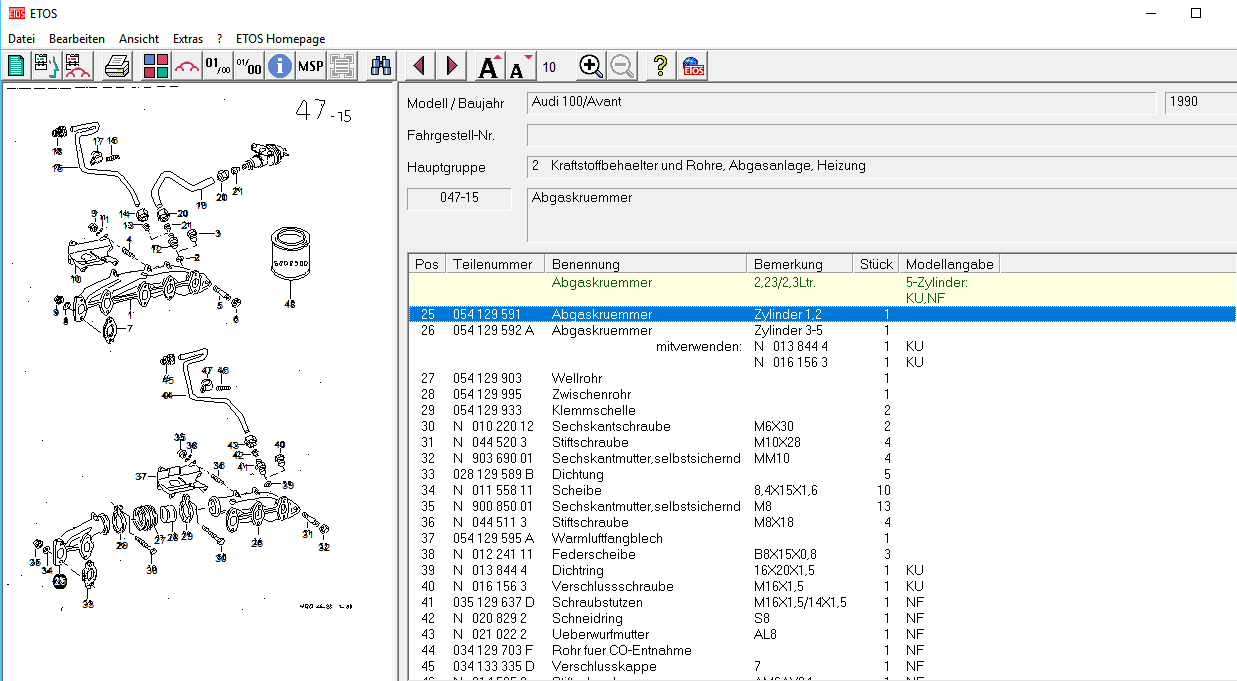The width and height of the screenshot is (1237, 681).
Task: Go to next page with right red arrow
Action: click(x=452, y=67)
